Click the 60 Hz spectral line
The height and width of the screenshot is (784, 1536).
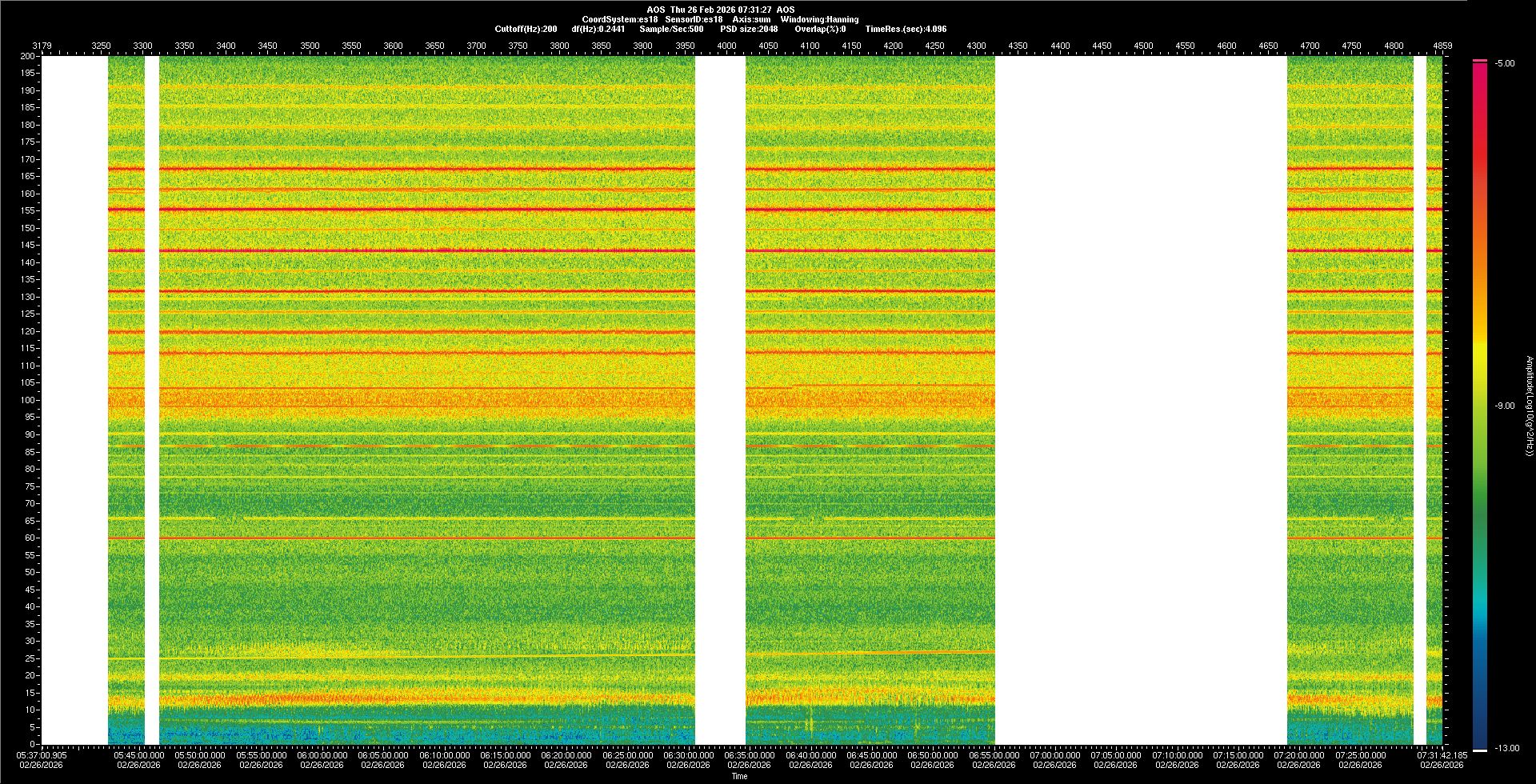[x=424, y=538]
